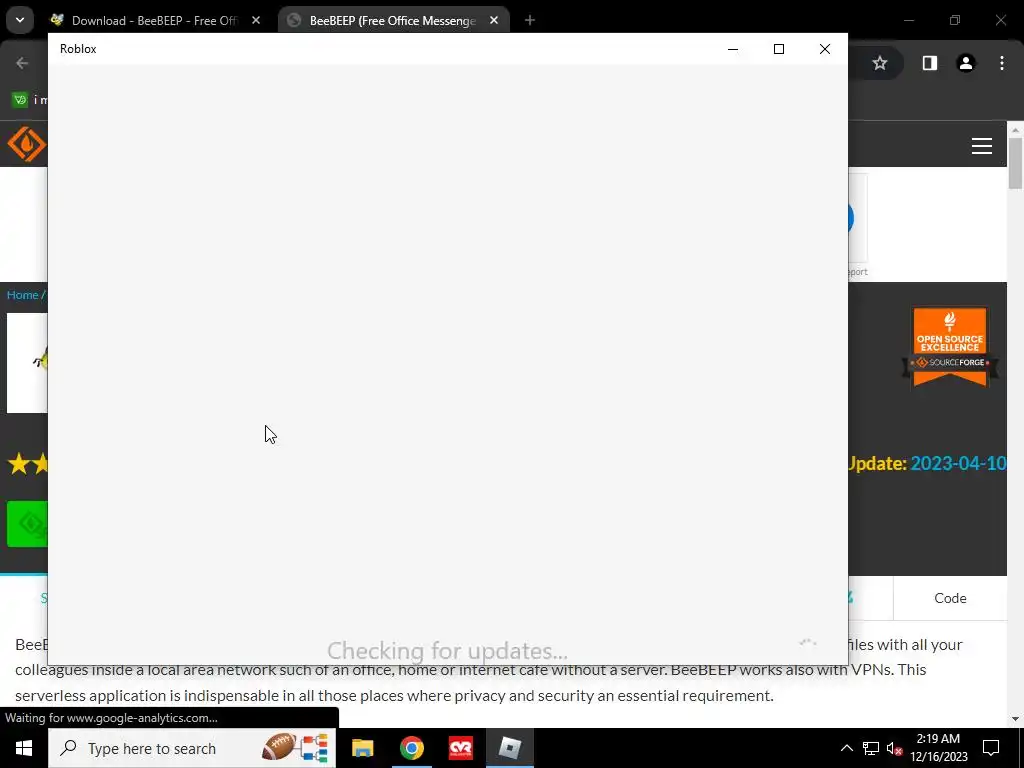Viewport: 1024px width, 768px height.
Task: Close the BeeBEEP Free Office Messenger tab
Action: [x=494, y=20]
